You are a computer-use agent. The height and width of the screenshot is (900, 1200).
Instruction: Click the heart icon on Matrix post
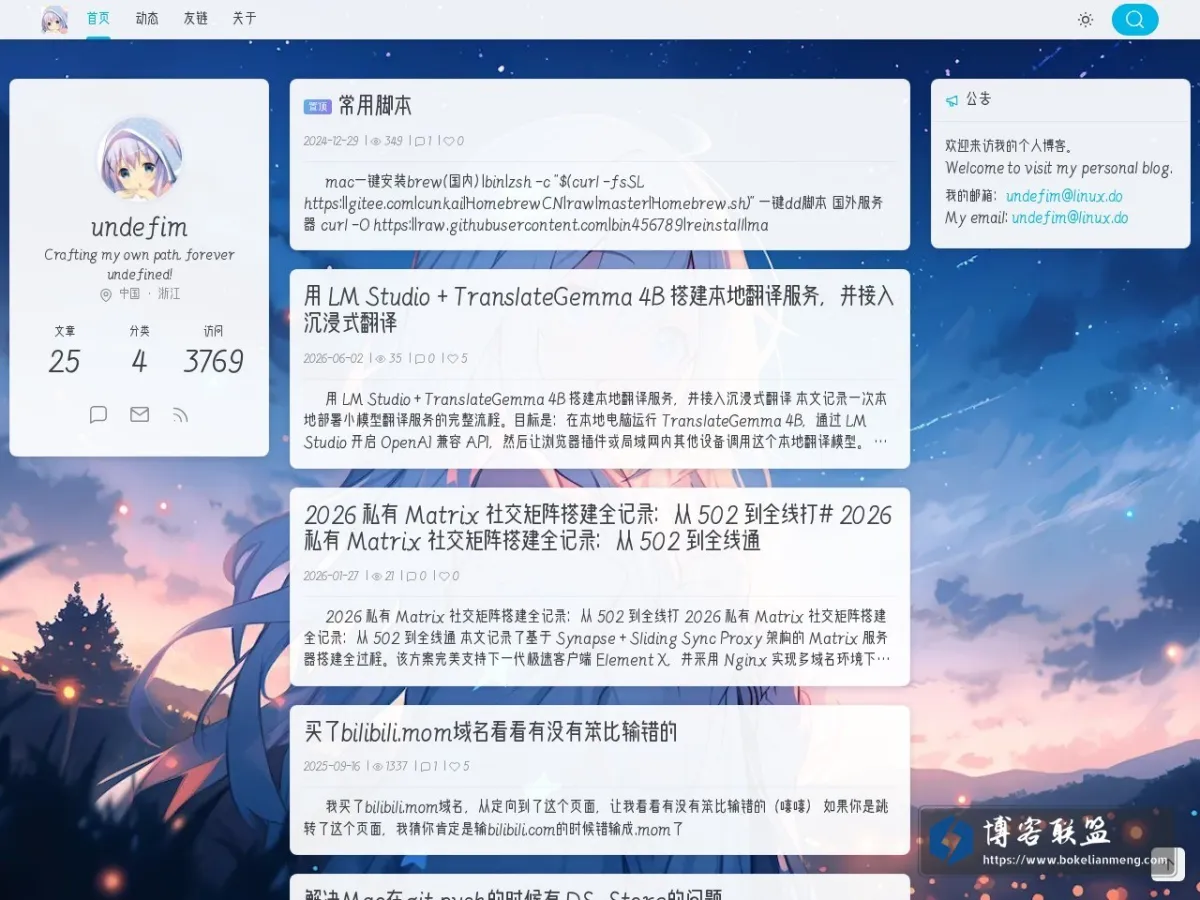pos(444,576)
